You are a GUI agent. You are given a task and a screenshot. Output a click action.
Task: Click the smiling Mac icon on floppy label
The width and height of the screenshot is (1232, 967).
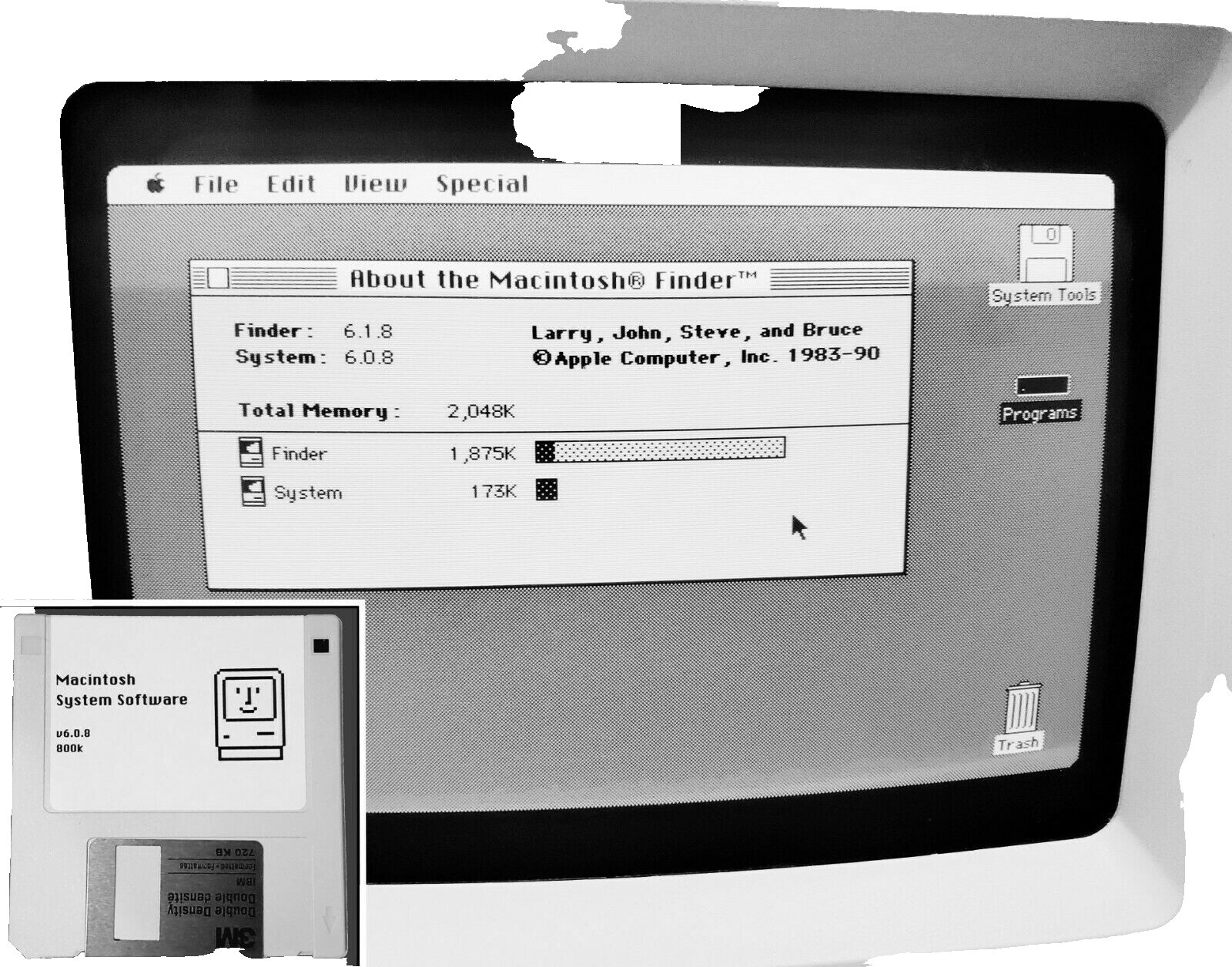coord(249,714)
